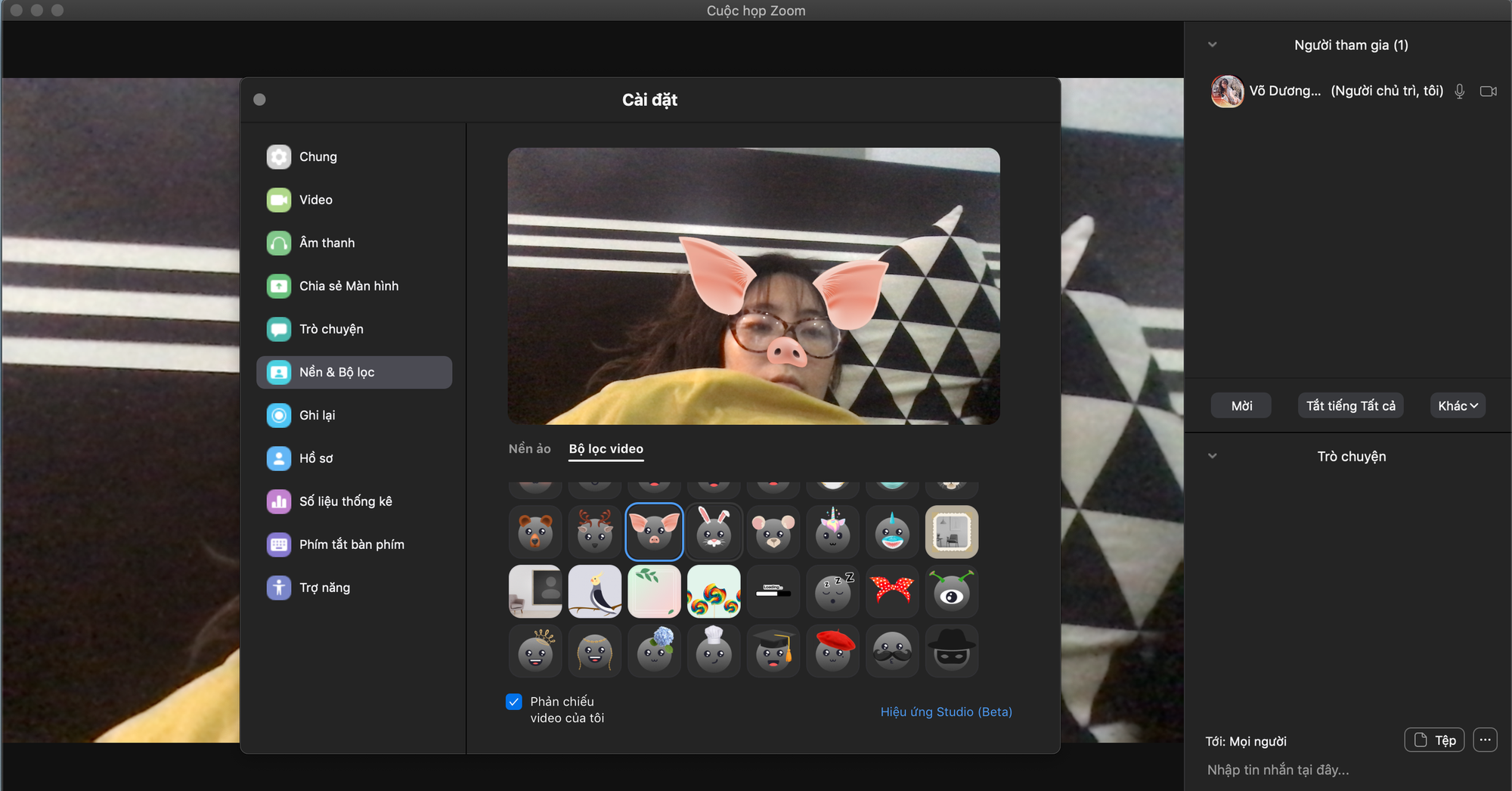1512x791 pixels.
Task: Open chat more options ellipsis button
Action: click(x=1486, y=740)
